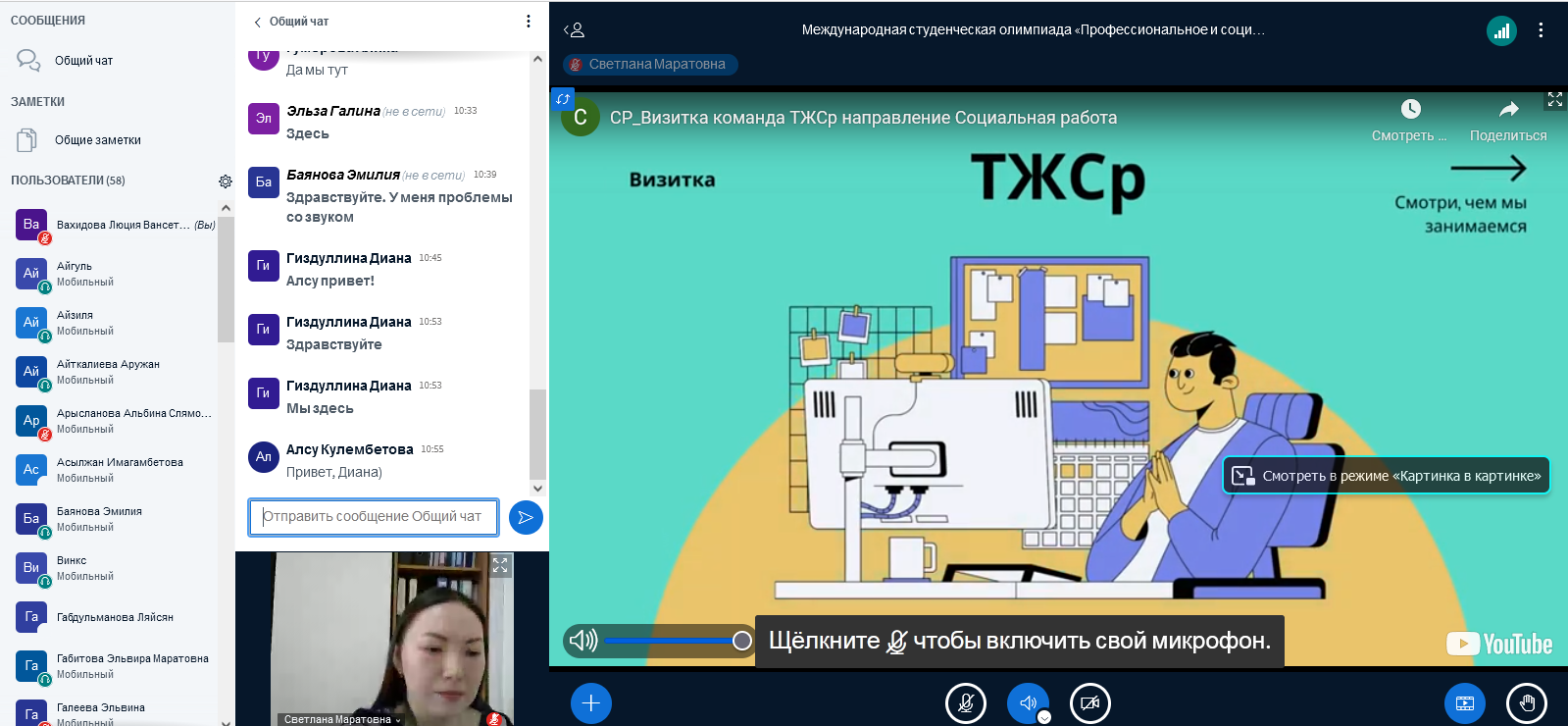Open the chat options three-dot menu
Screen dimensions: 1568x726
[x=529, y=22]
